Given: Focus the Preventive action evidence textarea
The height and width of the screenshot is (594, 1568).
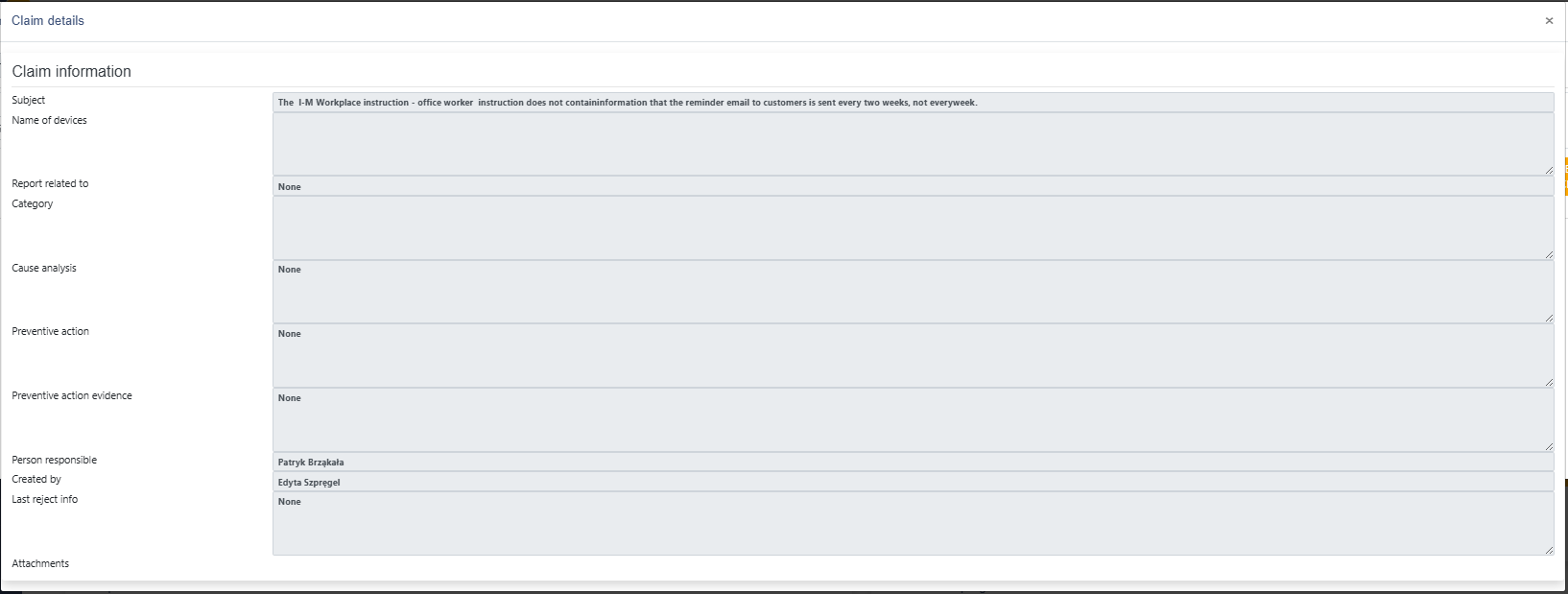Looking at the screenshot, I should [x=912, y=420].
